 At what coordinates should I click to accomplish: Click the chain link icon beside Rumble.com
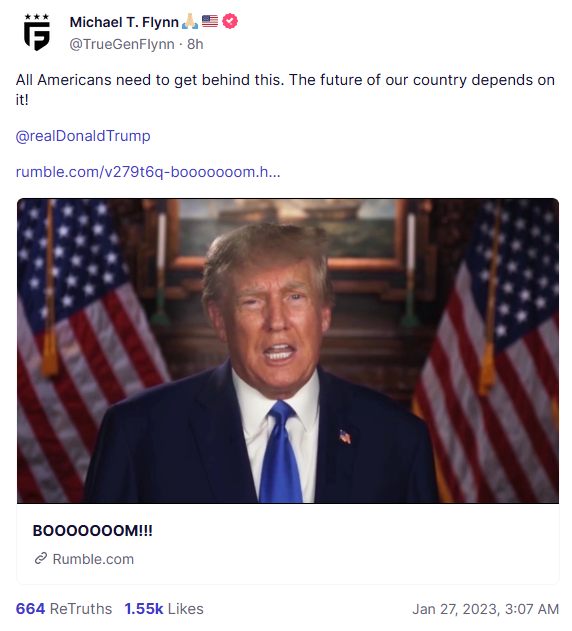[x=41, y=559]
